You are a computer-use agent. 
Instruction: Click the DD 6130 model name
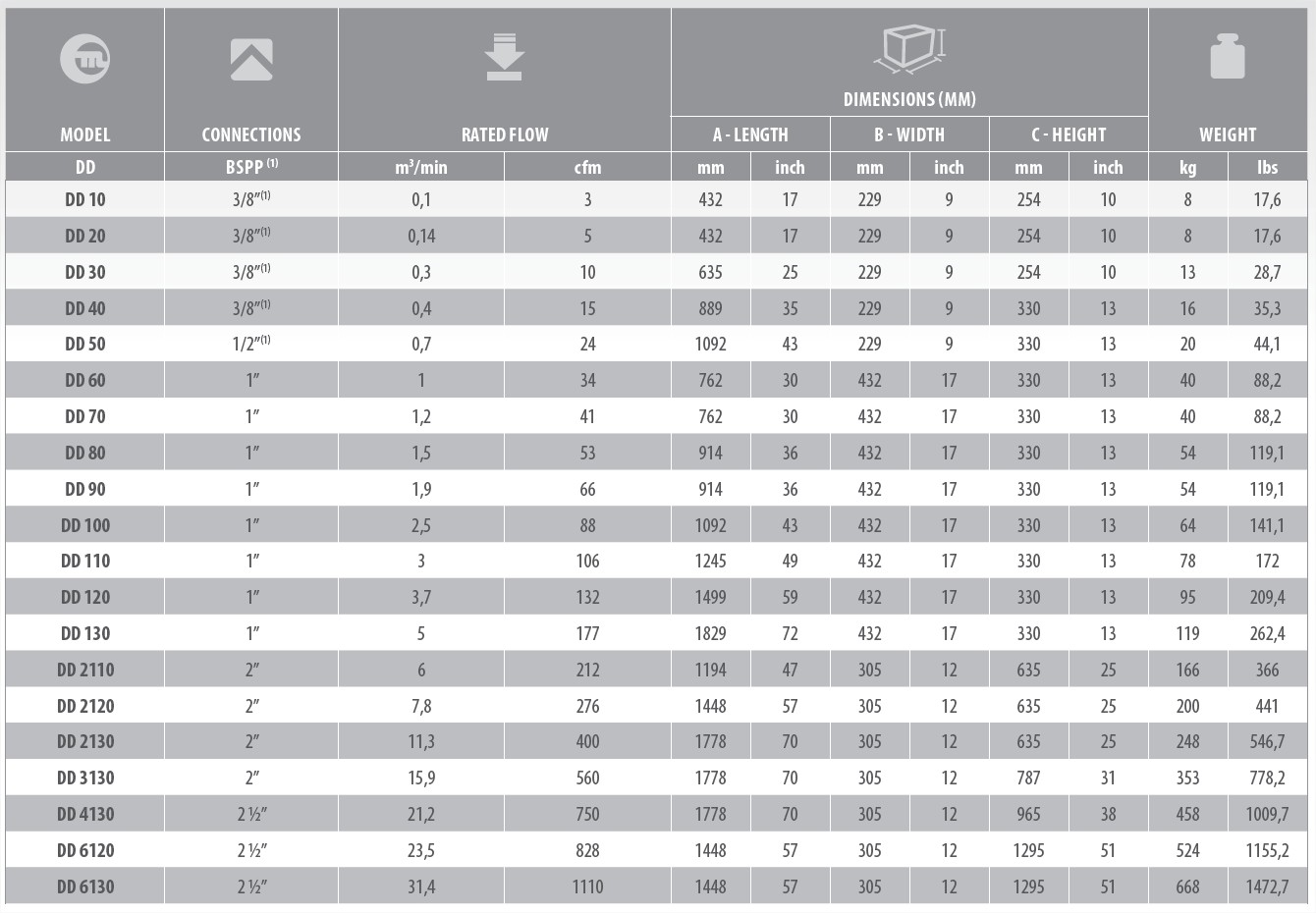[x=85, y=886]
